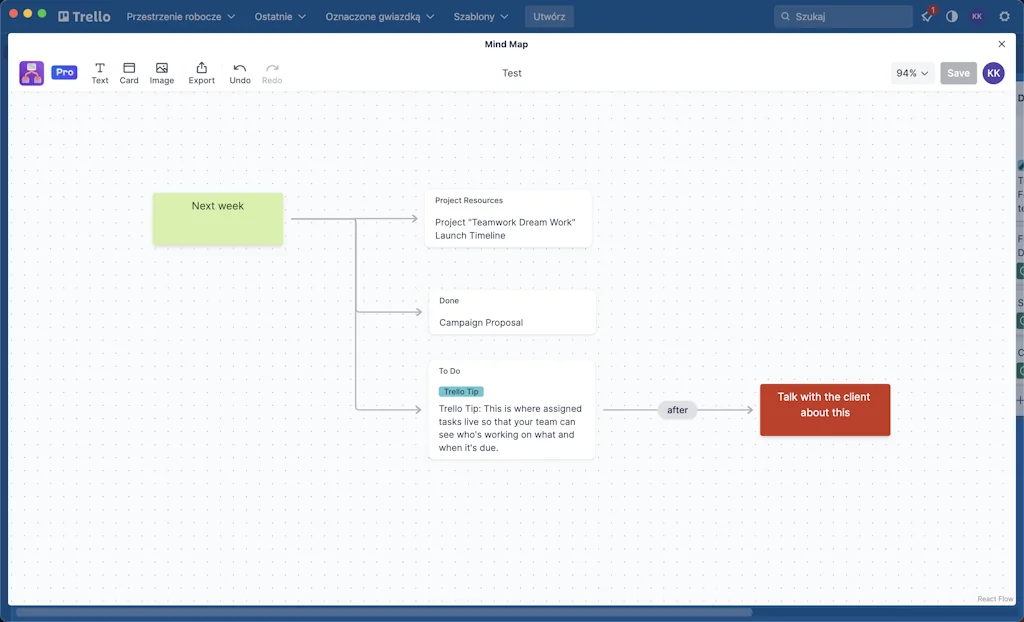Open the Export options
This screenshot has width=1024, height=622.
pyautogui.click(x=201, y=72)
